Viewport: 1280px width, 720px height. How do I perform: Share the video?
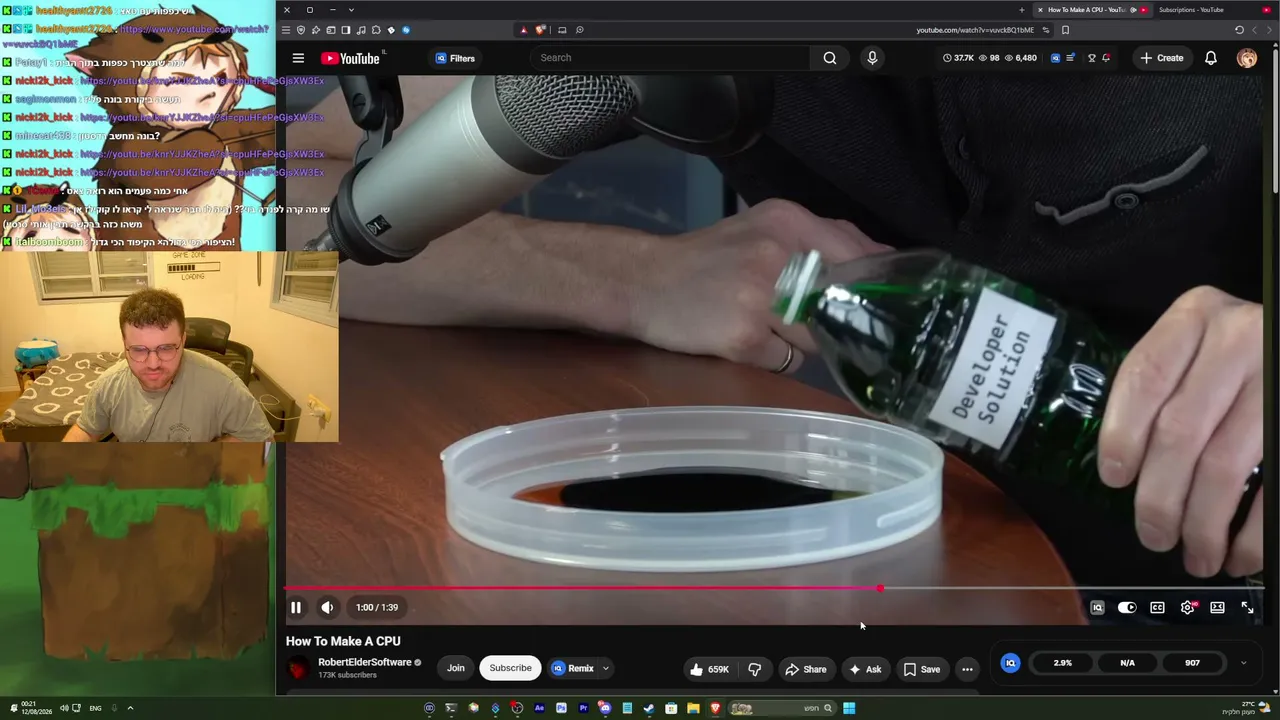click(806, 669)
